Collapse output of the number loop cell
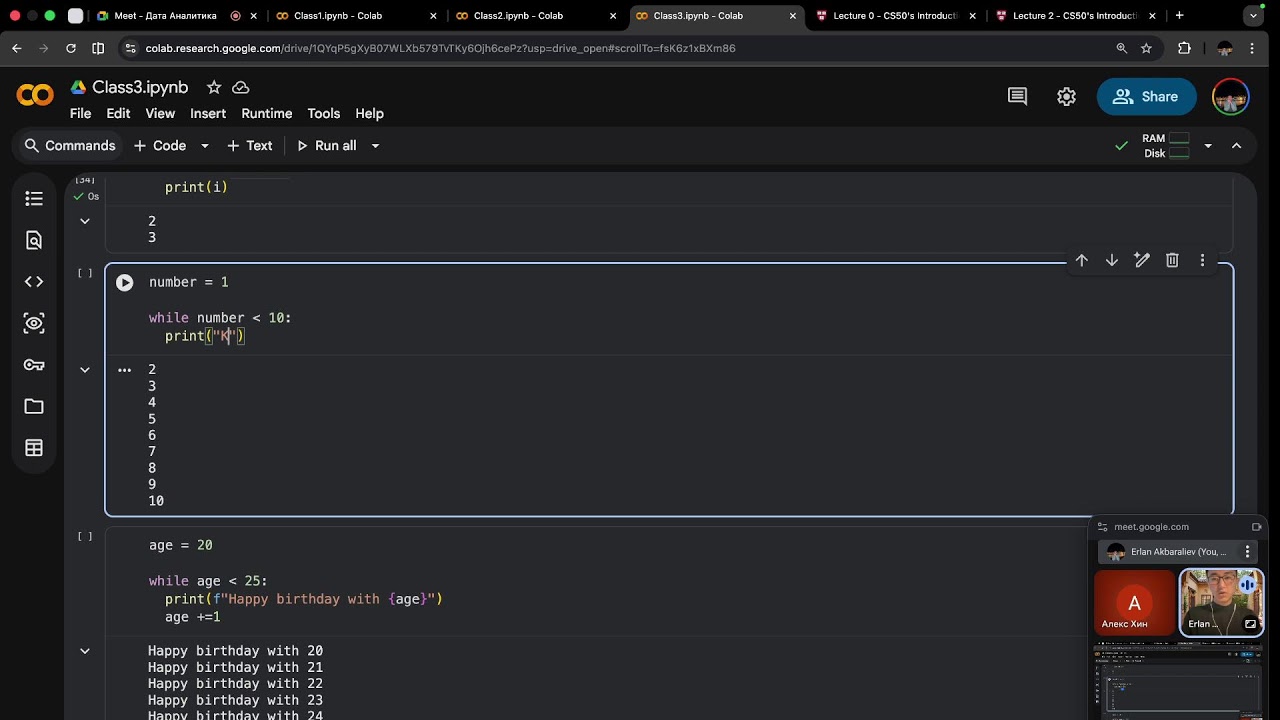 85,370
